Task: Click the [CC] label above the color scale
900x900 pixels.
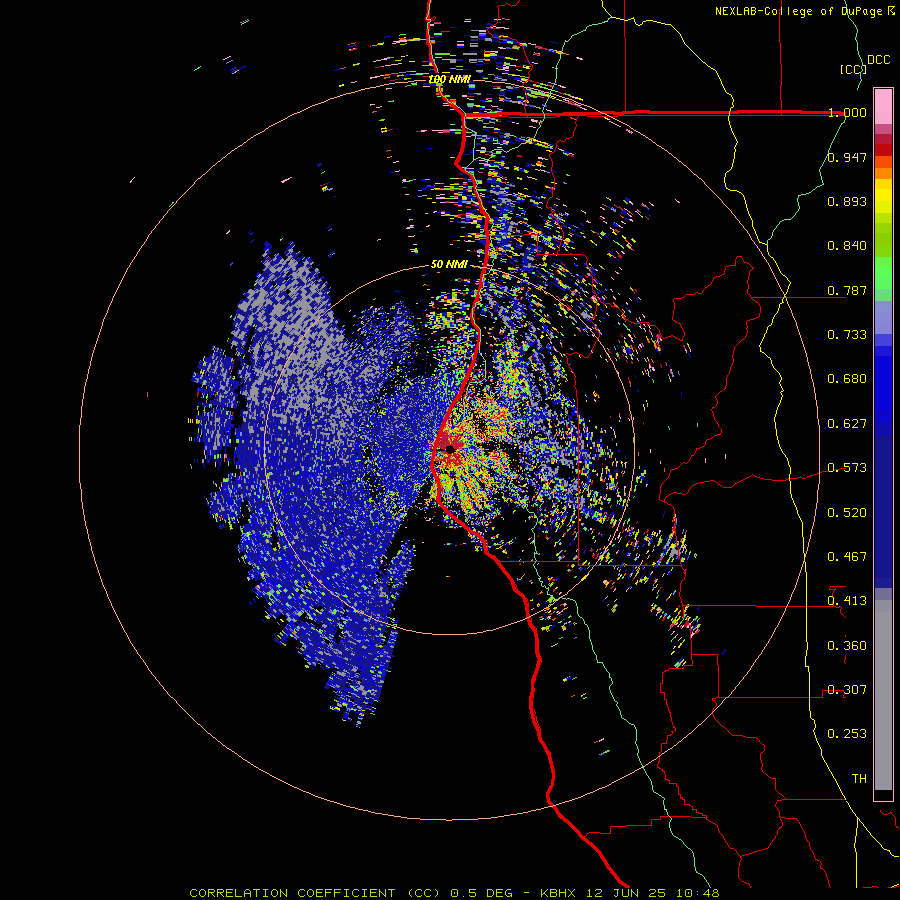Action: [852, 69]
